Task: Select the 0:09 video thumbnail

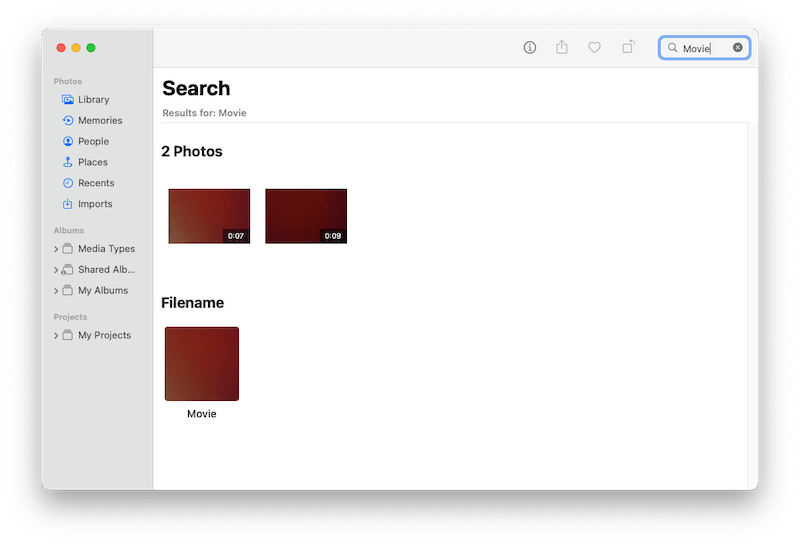Action: coord(306,216)
